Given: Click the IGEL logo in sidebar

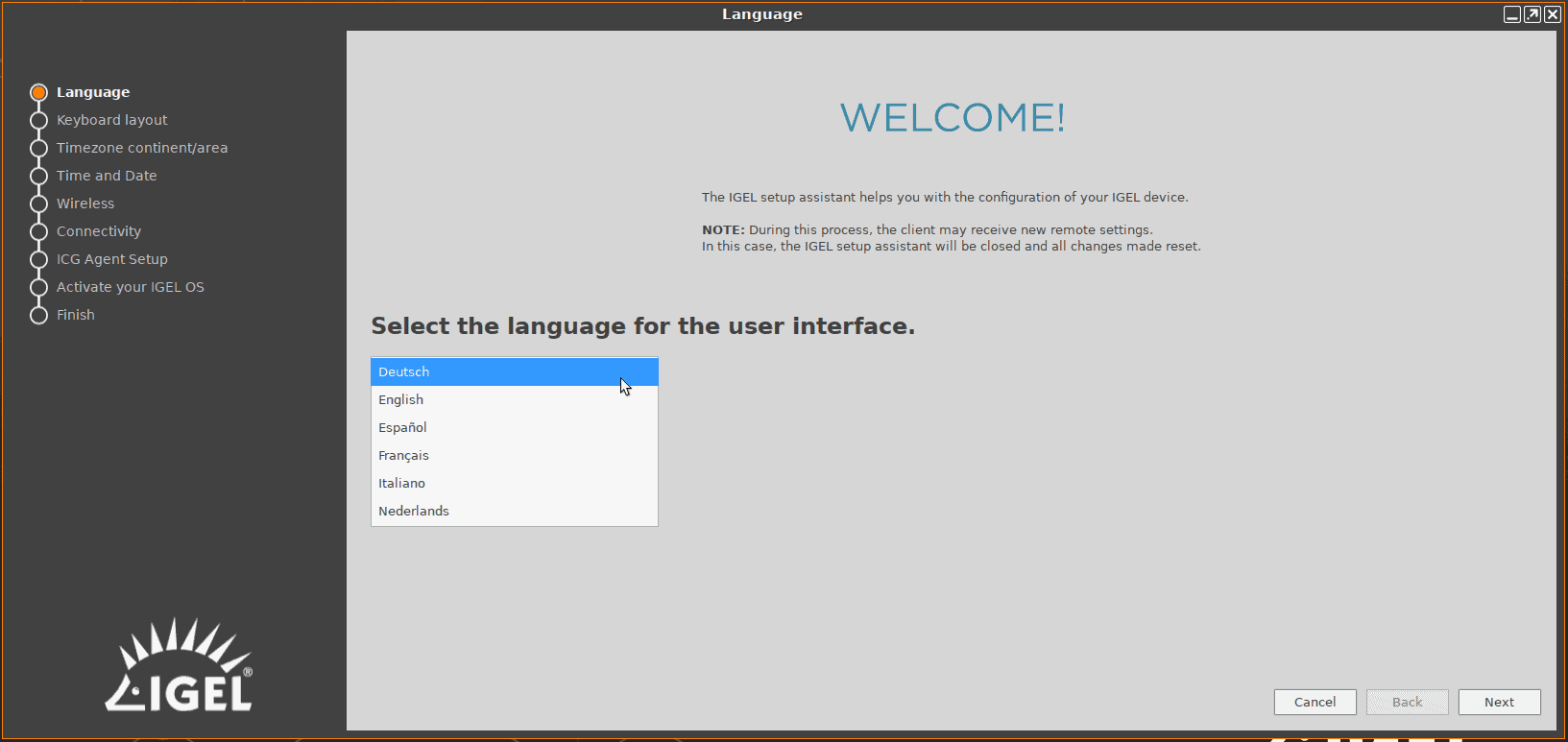Looking at the screenshot, I should (180, 666).
